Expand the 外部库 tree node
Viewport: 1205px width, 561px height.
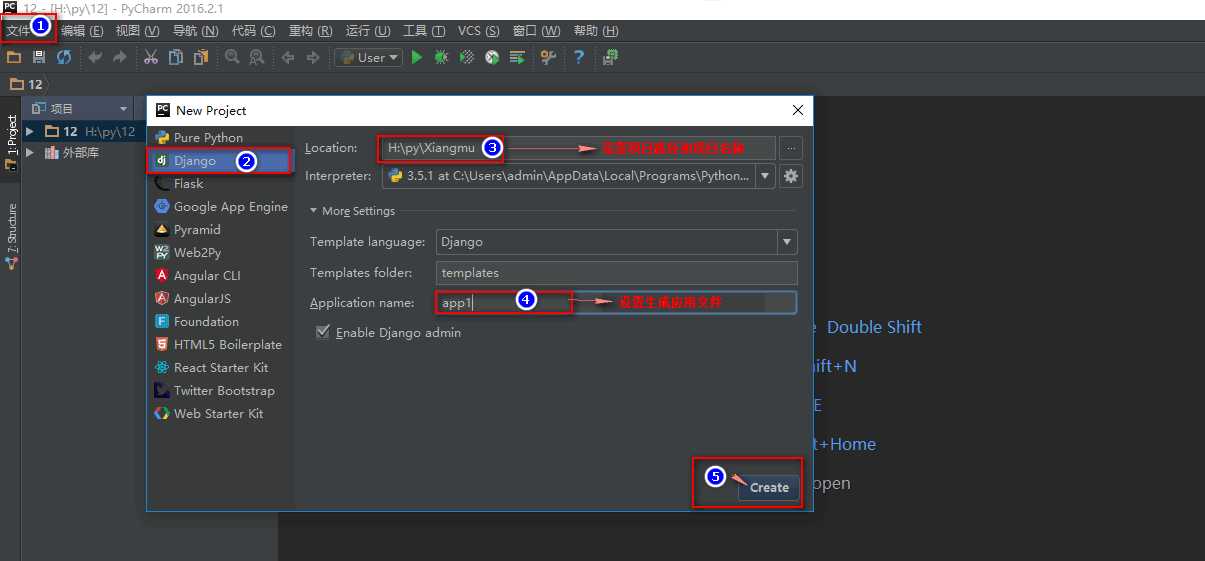30,153
